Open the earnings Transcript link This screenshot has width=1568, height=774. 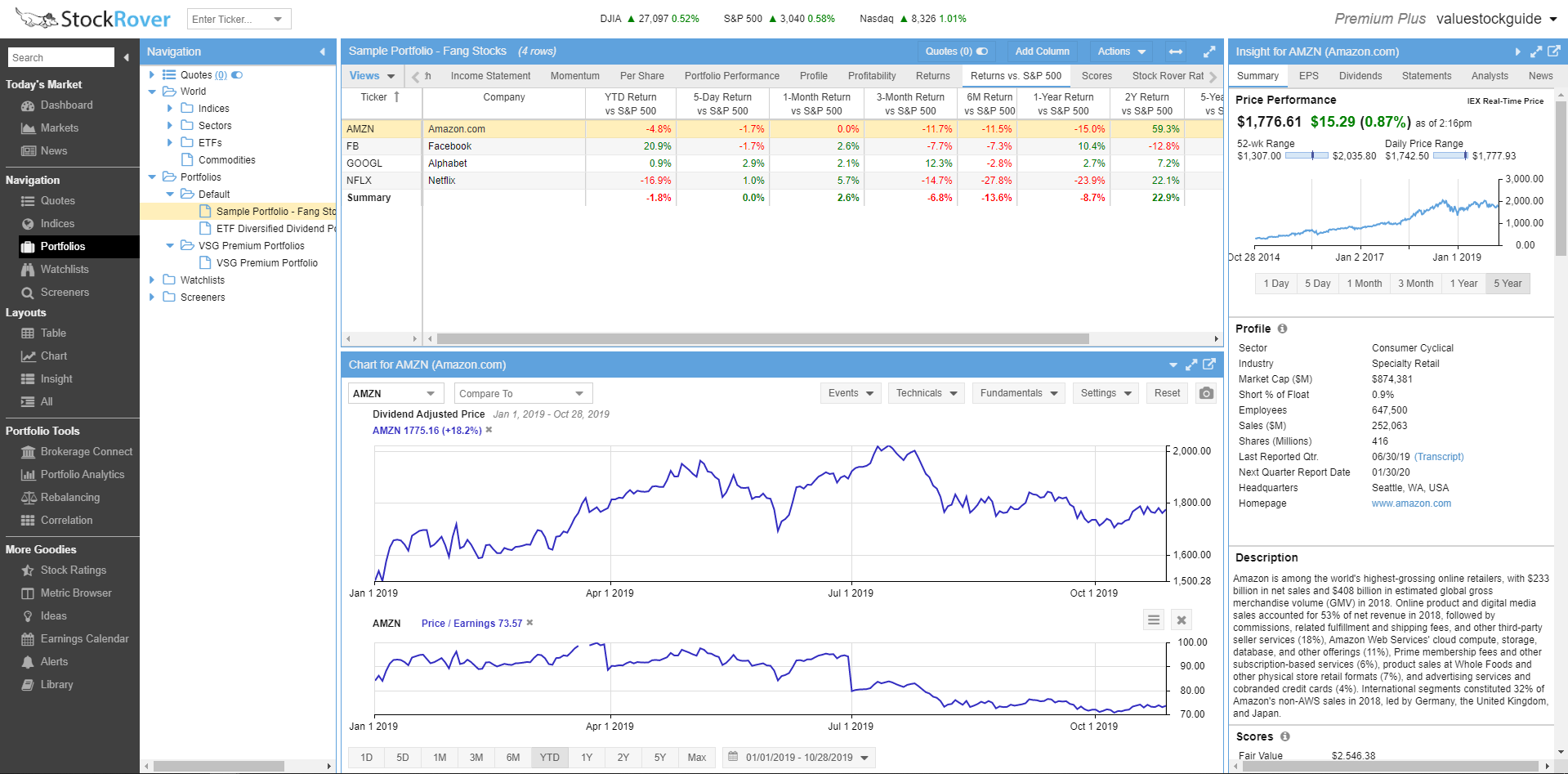(1439, 457)
